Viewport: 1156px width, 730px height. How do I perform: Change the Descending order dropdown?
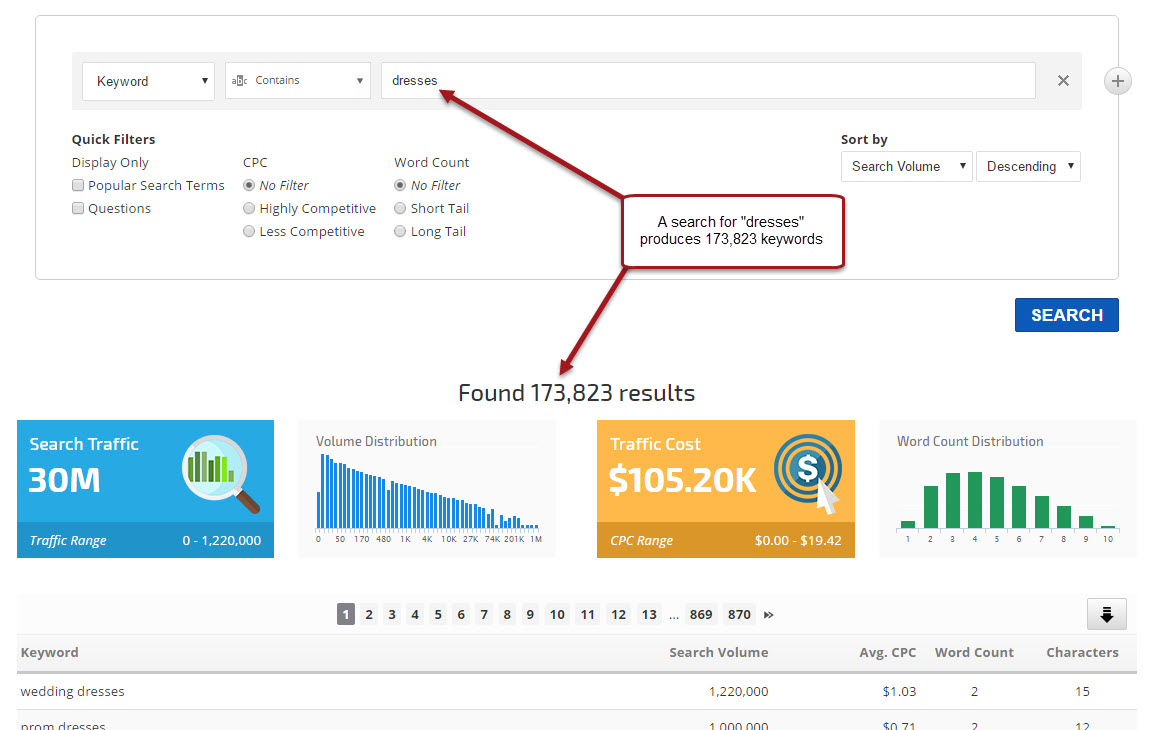(x=1028, y=167)
